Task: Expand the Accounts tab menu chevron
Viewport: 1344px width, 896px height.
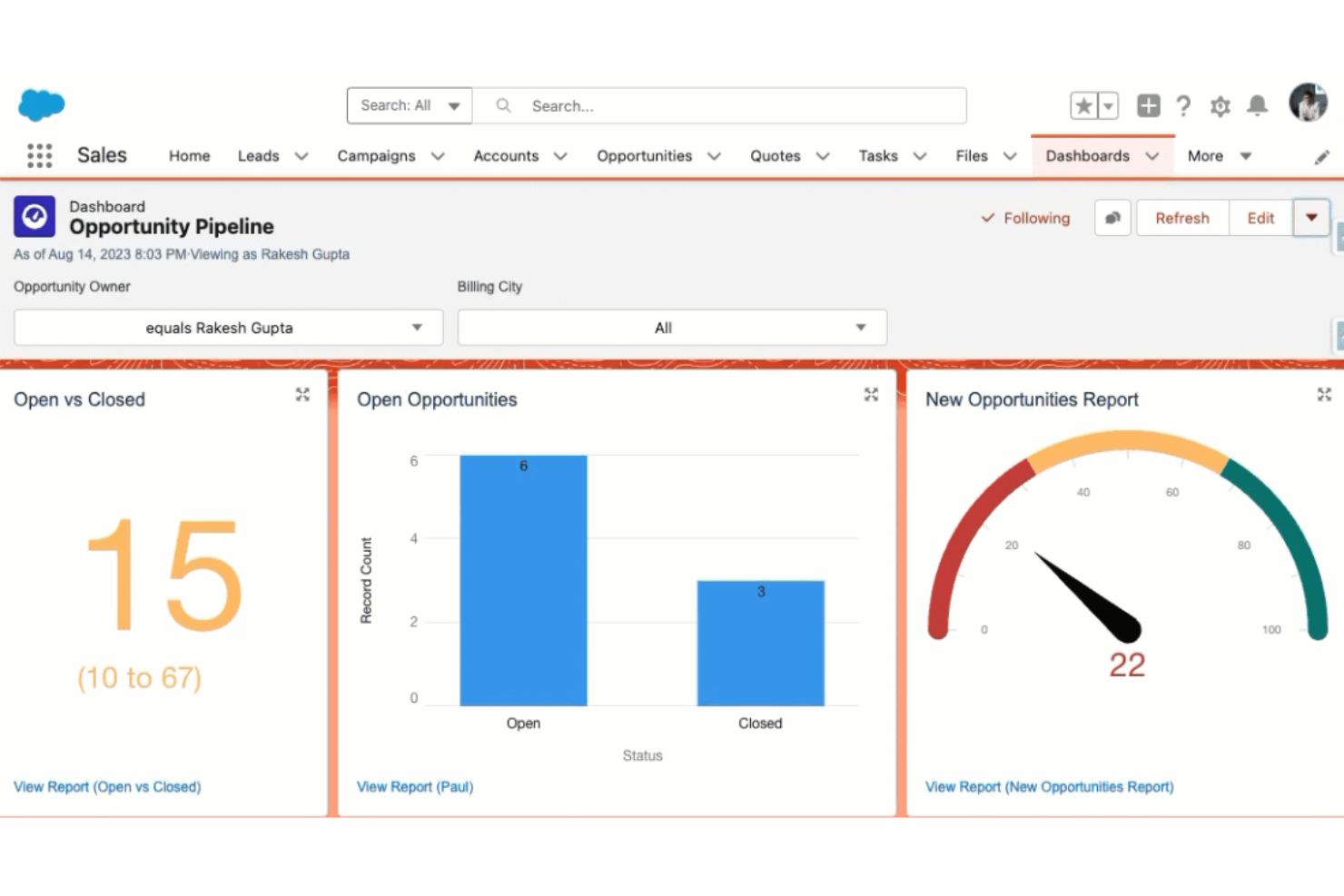Action: click(x=560, y=156)
